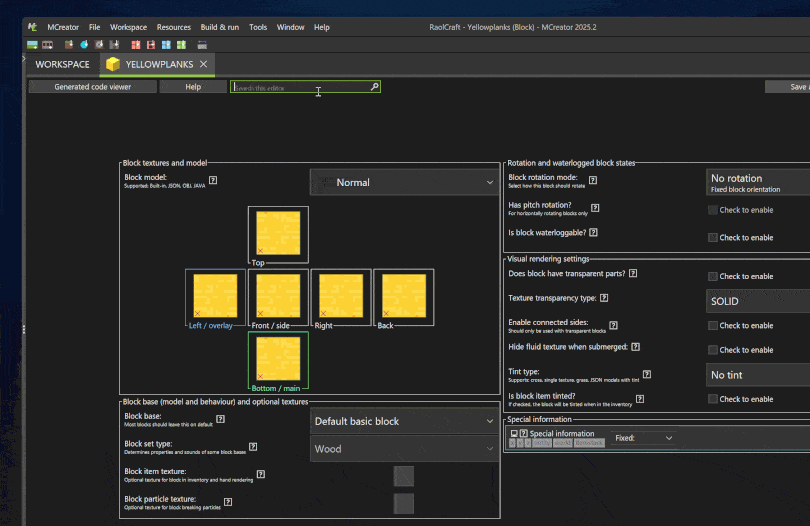810x526 pixels.
Task: Open the SOLID transparency type dropdown
Action: click(x=758, y=301)
